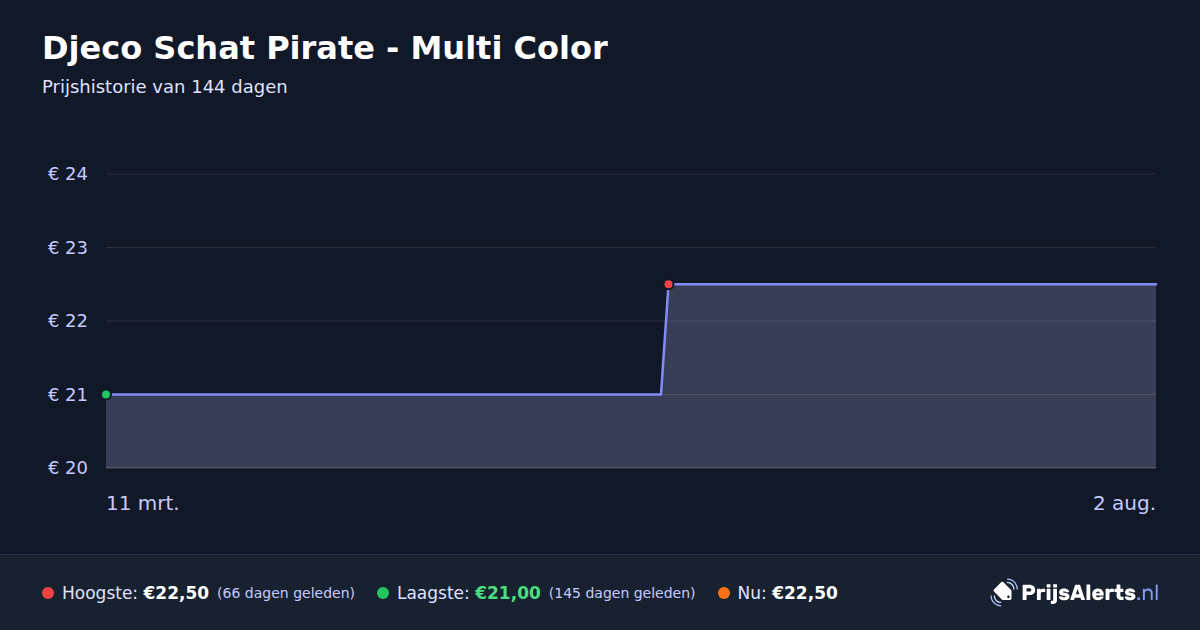Click the € 23 axis label
Image resolution: width=1200 pixels, height=630 pixels.
[68, 247]
